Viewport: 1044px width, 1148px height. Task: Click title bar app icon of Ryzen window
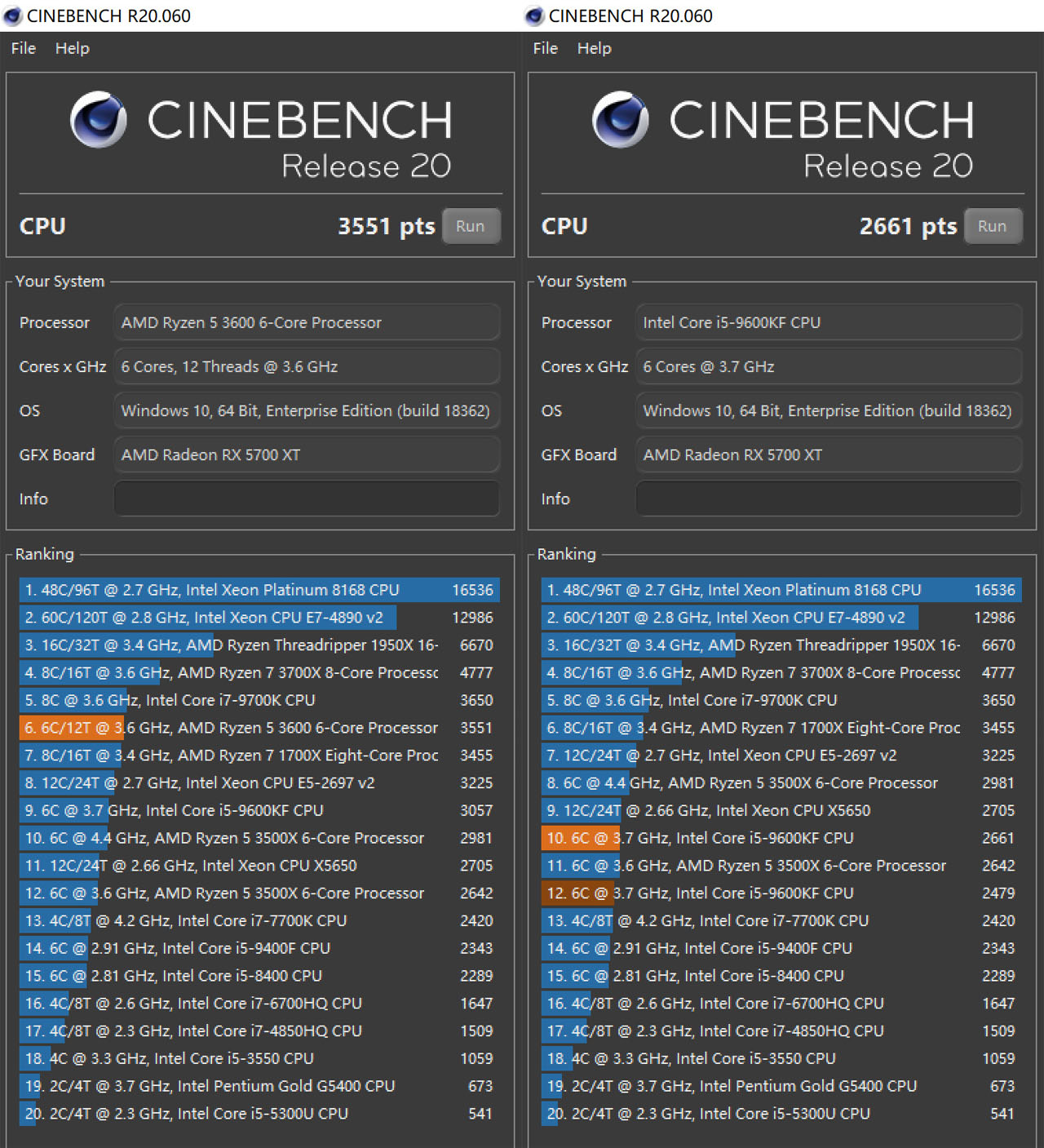[12, 16]
